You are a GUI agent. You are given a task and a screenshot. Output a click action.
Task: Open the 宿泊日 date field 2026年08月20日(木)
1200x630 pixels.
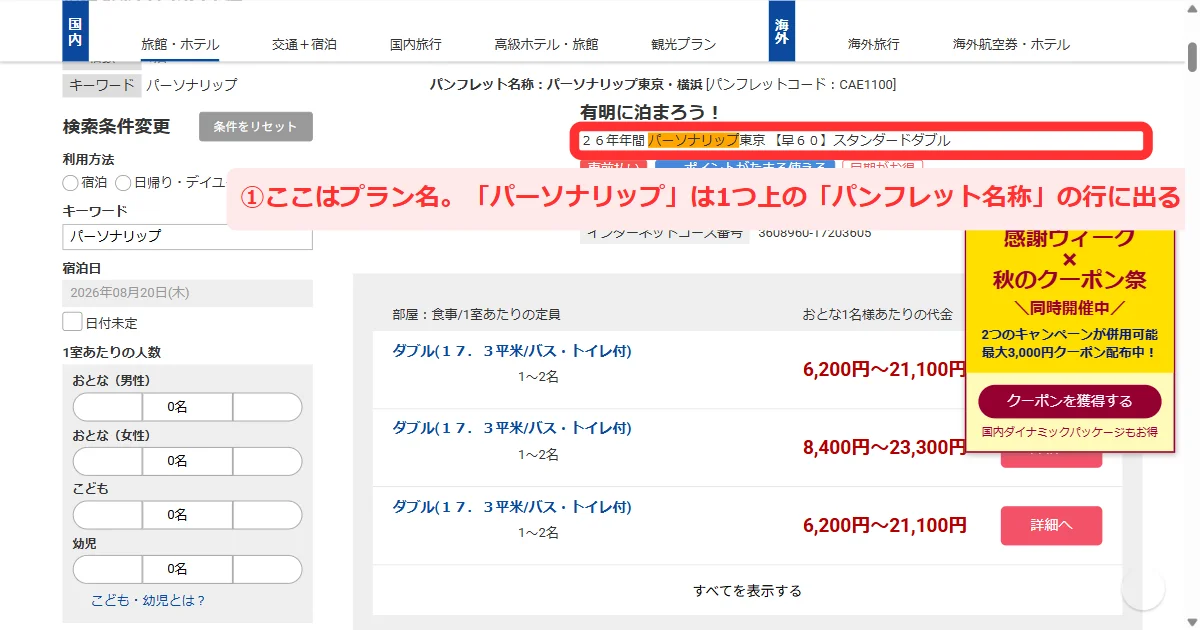pos(187,293)
